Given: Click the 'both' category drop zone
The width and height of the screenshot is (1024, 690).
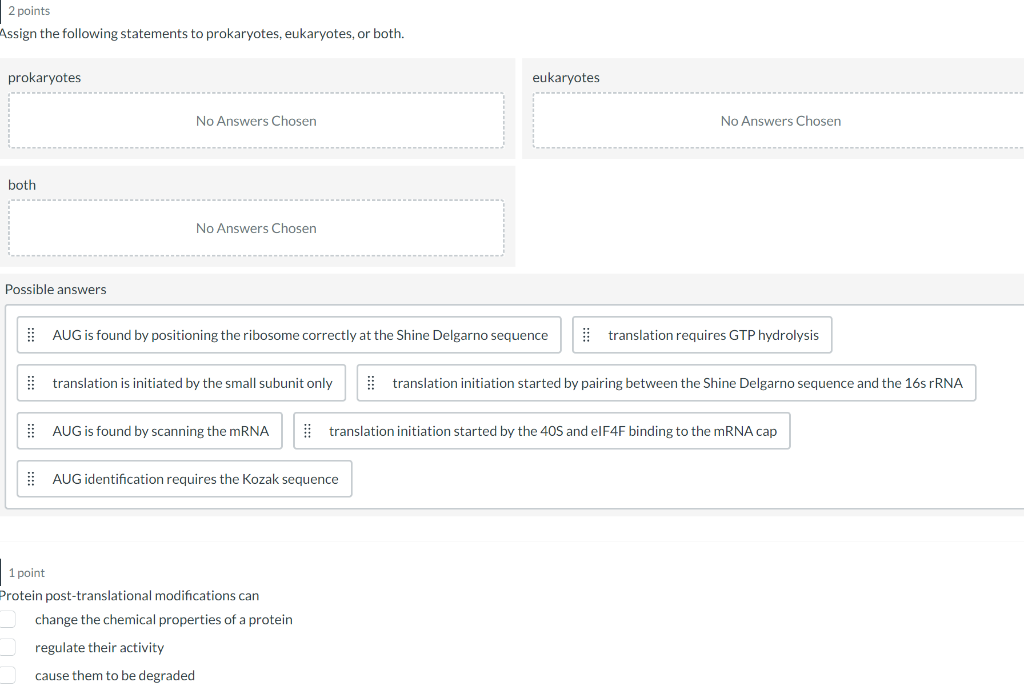Looking at the screenshot, I should click(256, 228).
